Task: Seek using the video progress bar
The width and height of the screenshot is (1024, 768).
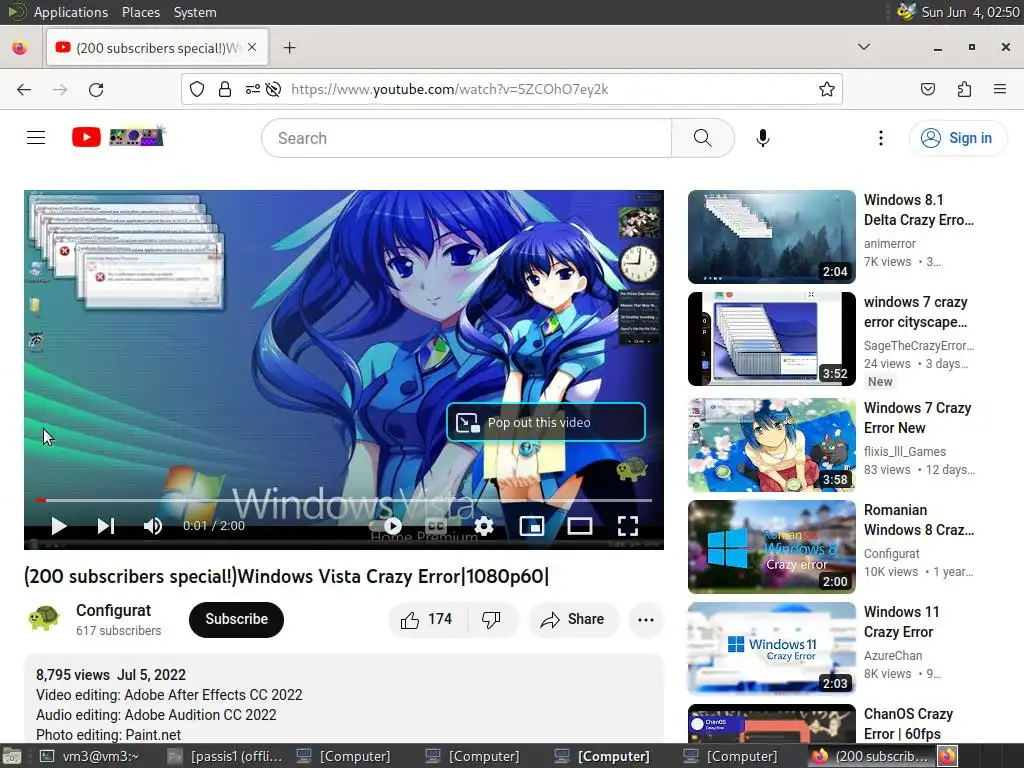Action: point(344,500)
